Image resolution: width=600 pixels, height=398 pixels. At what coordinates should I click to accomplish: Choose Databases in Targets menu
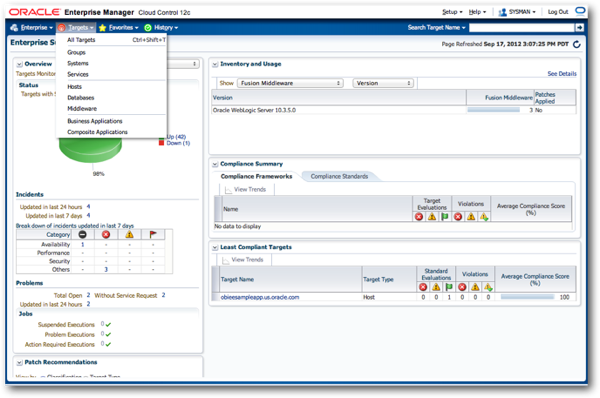click(x=80, y=98)
